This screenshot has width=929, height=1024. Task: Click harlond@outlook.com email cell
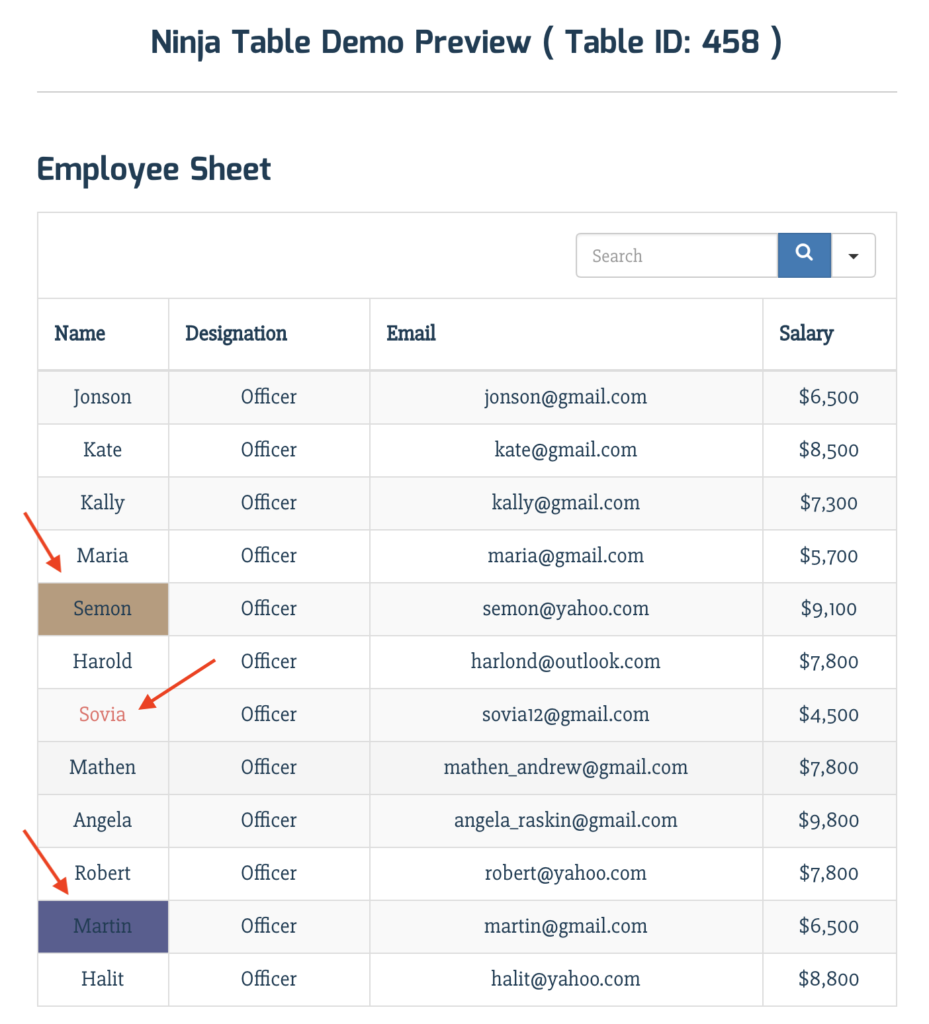(x=566, y=662)
